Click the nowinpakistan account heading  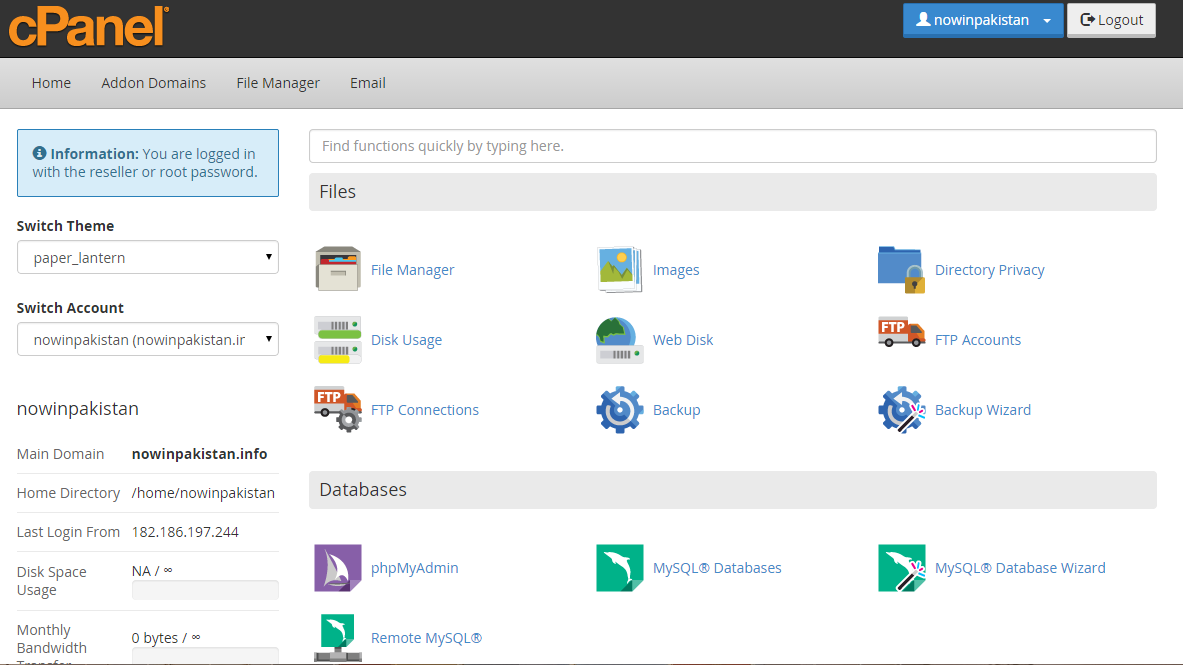point(78,408)
